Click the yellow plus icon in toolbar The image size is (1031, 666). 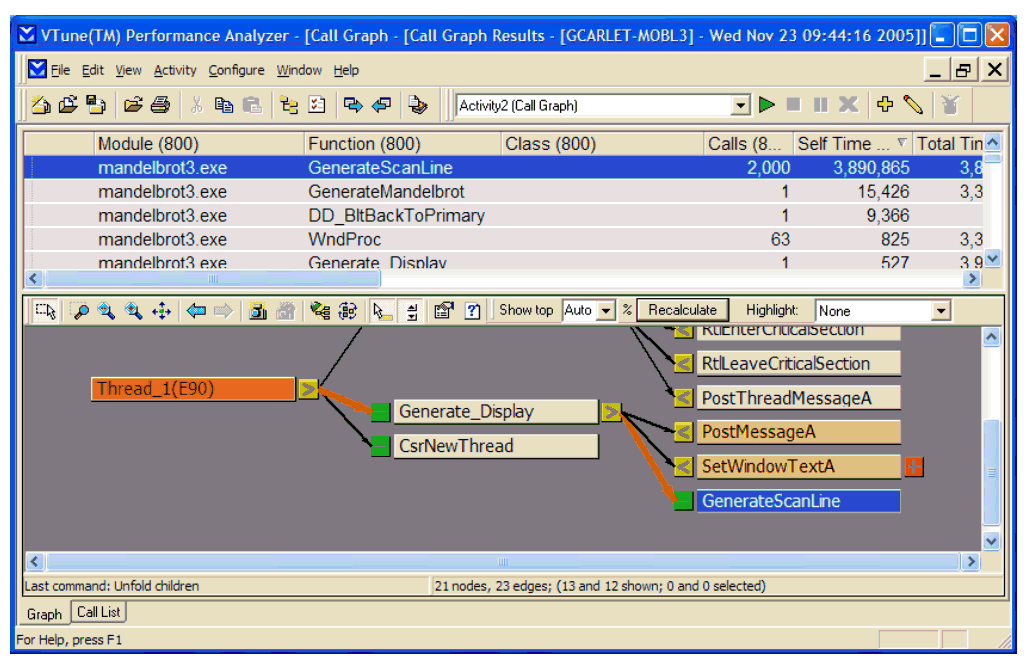[884, 104]
